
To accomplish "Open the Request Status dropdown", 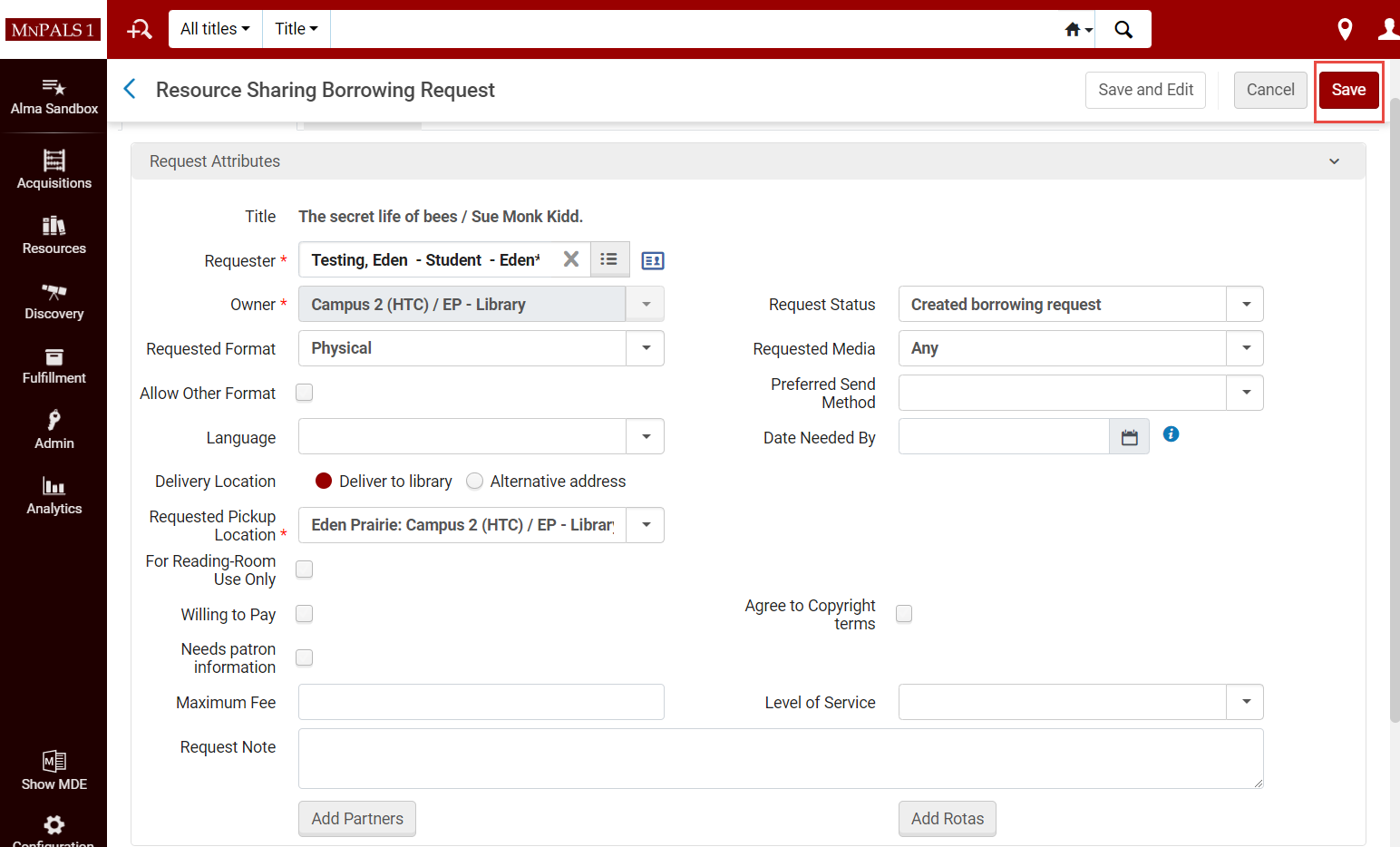I will [1246, 305].
